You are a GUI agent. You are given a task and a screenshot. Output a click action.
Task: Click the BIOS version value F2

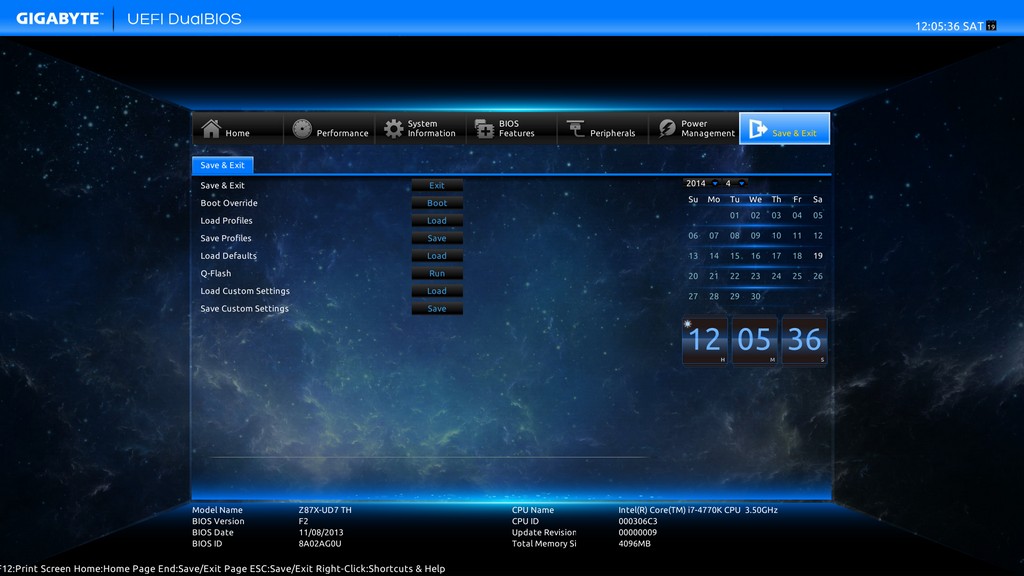click(x=303, y=521)
